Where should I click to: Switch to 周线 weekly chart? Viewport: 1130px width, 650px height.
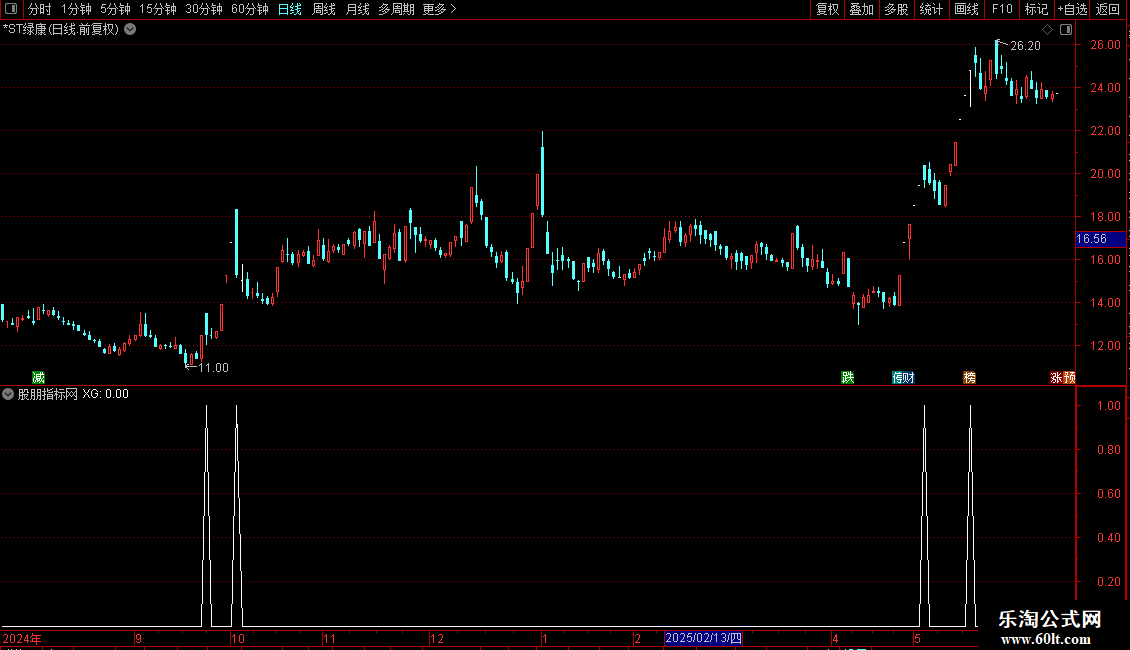point(324,9)
